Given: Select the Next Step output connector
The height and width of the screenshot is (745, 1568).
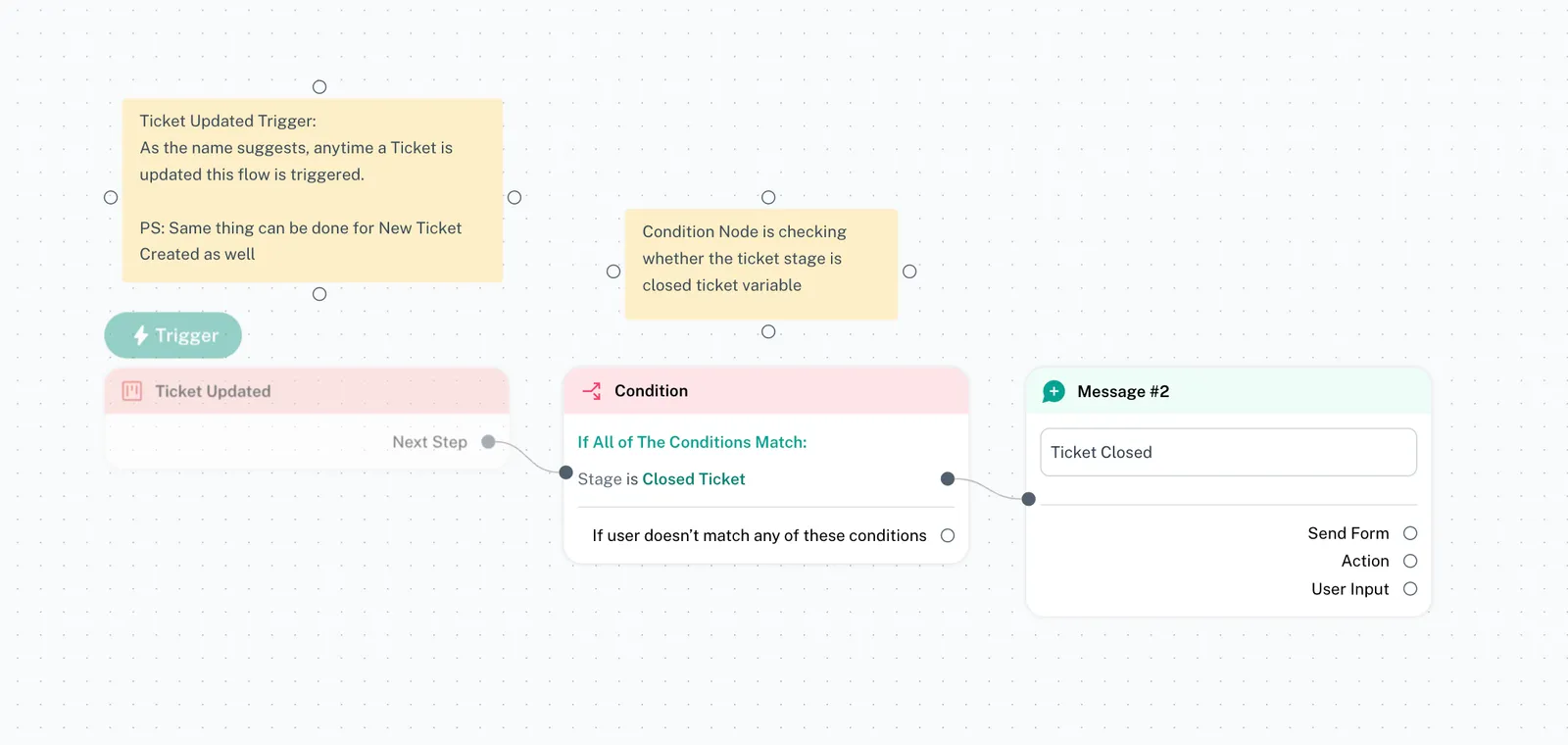Looking at the screenshot, I should coord(488,442).
